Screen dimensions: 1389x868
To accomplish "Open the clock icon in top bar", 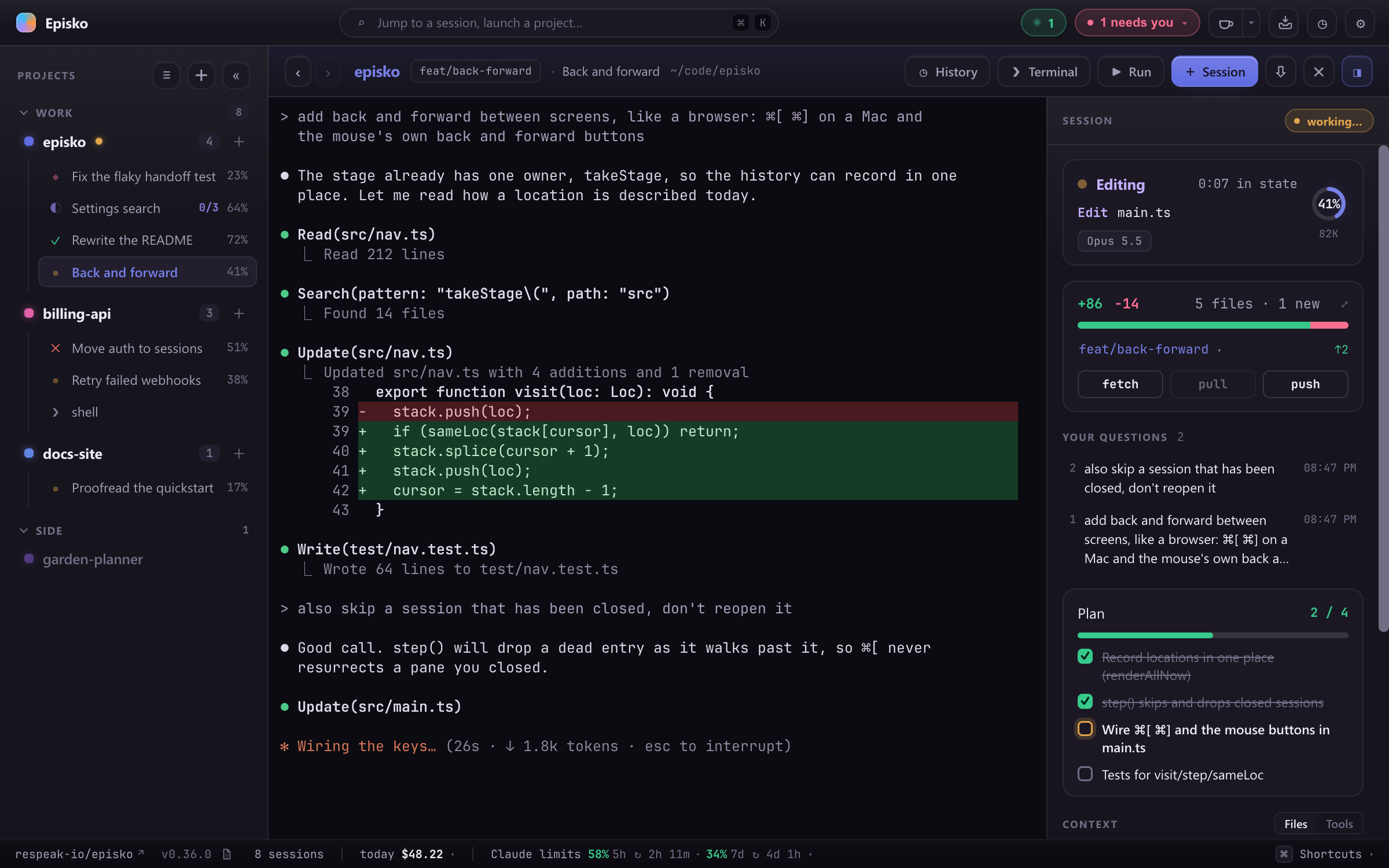I will (x=1322, y=23).
